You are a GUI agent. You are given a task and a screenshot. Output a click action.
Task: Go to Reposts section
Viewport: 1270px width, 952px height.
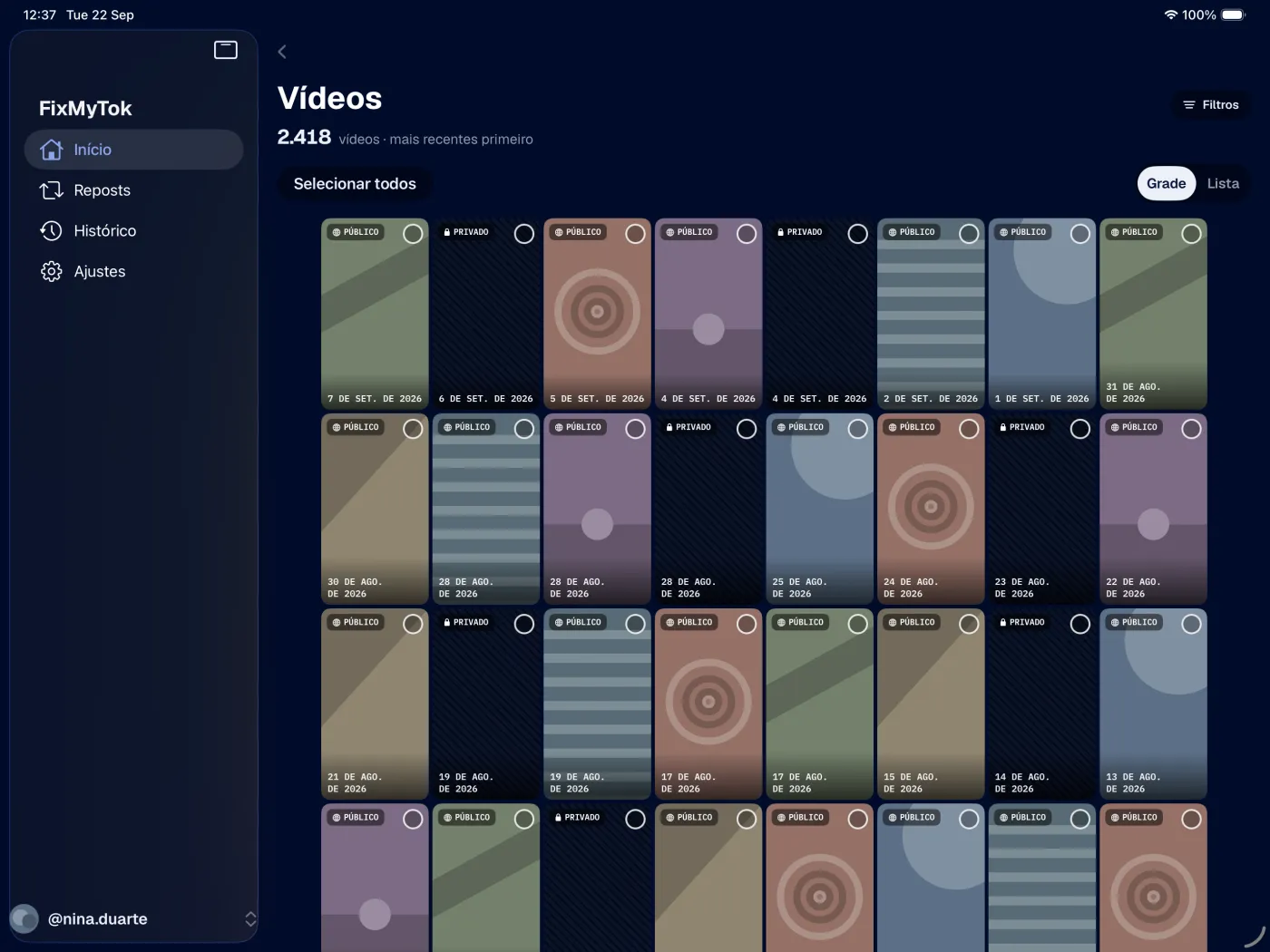click(134, 190)
